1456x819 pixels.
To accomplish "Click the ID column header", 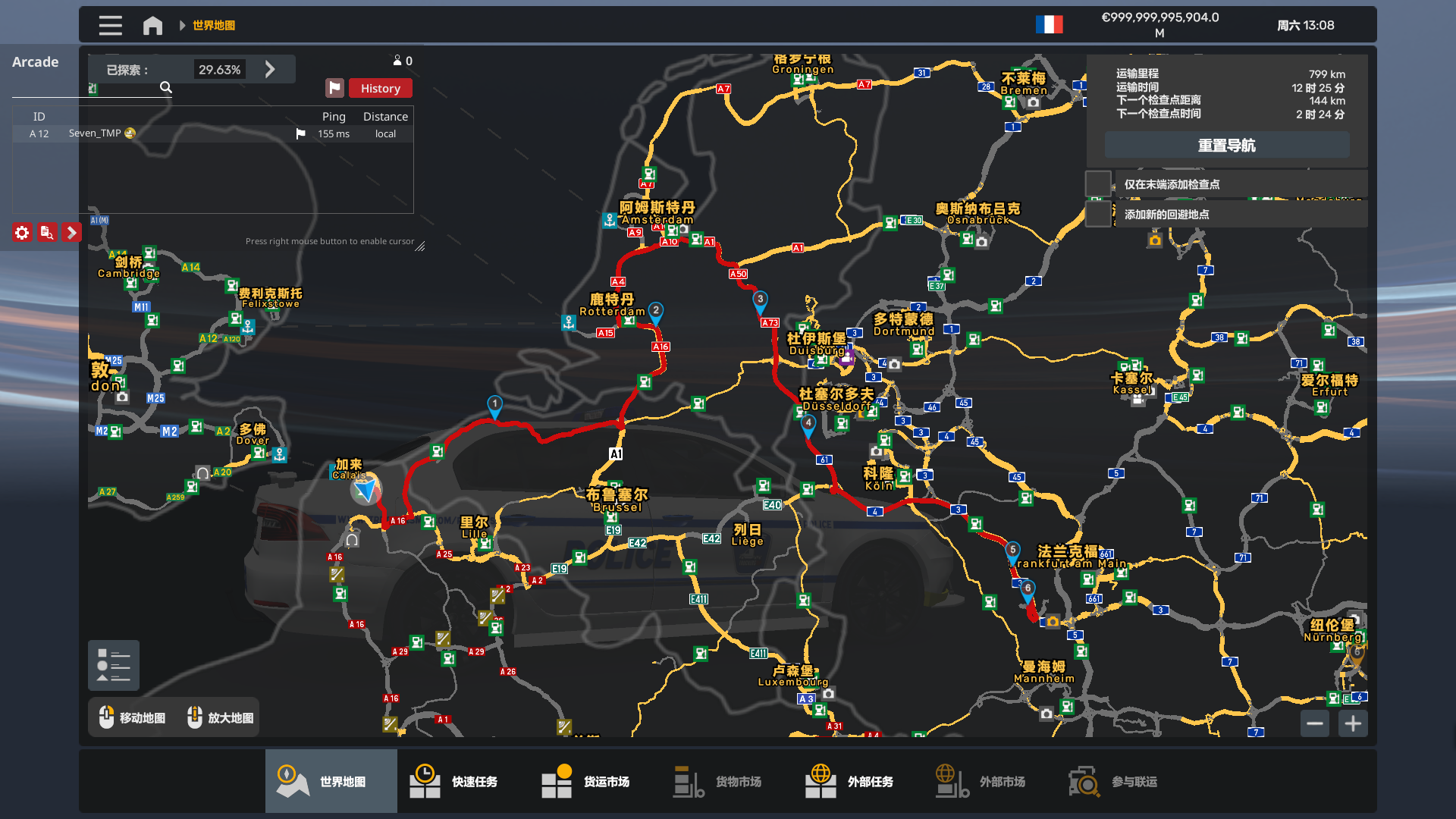I will [39, 116].
